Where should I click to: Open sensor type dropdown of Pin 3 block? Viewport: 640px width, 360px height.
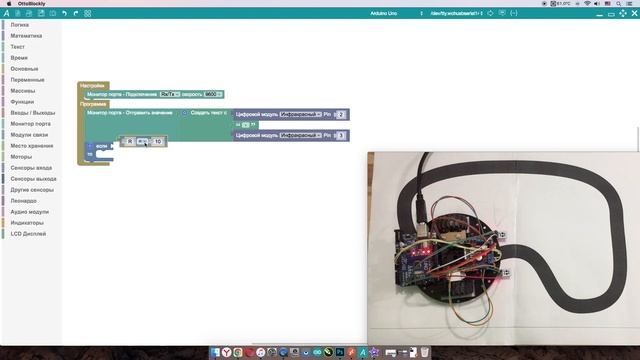pyautogui.click(x=300, y=135)
